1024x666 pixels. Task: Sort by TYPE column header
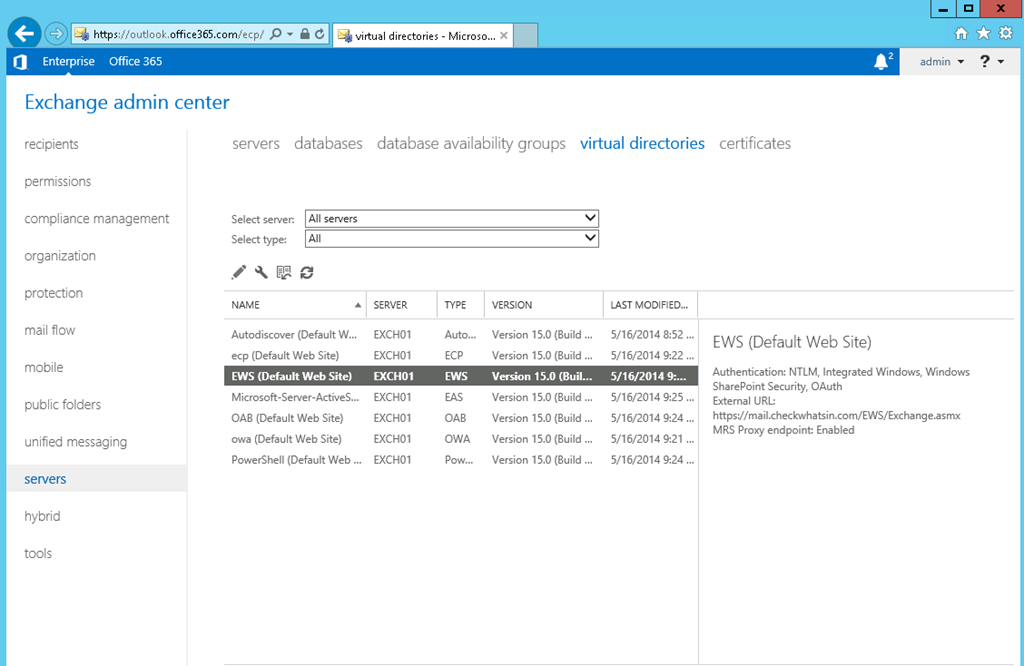(x=461, y=305)
